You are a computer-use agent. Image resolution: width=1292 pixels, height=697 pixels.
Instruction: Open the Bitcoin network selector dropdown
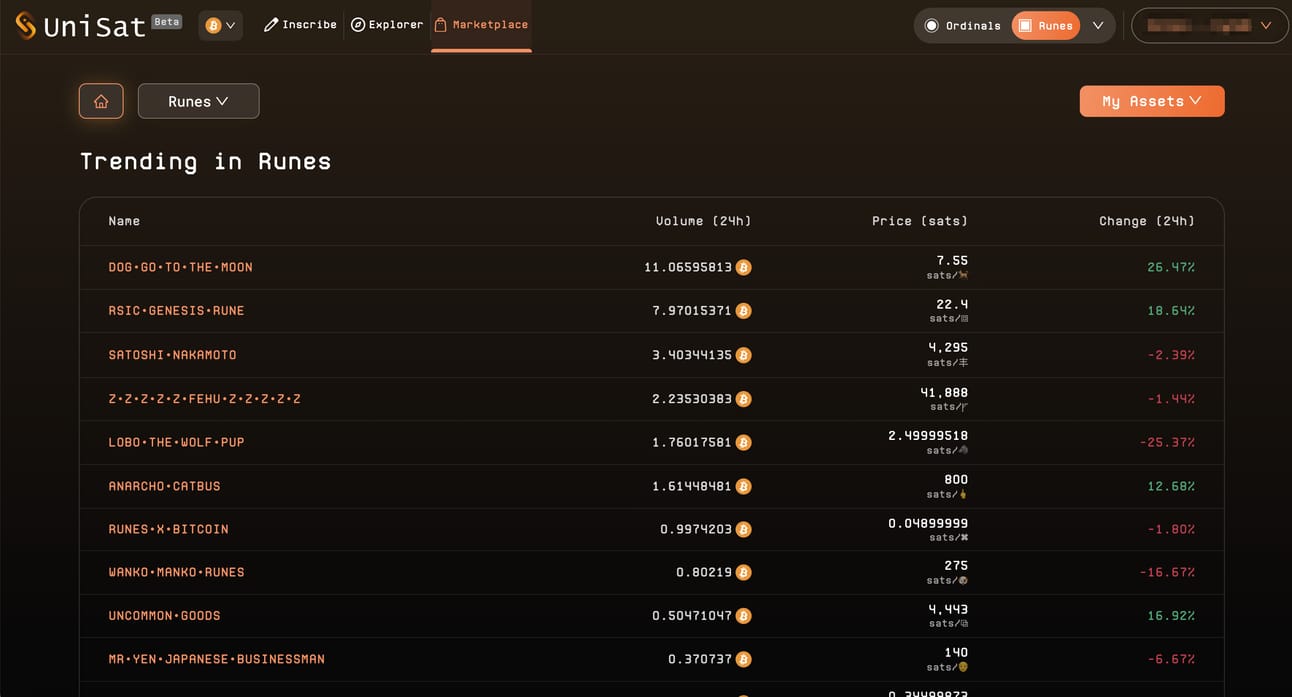(221, 25)
